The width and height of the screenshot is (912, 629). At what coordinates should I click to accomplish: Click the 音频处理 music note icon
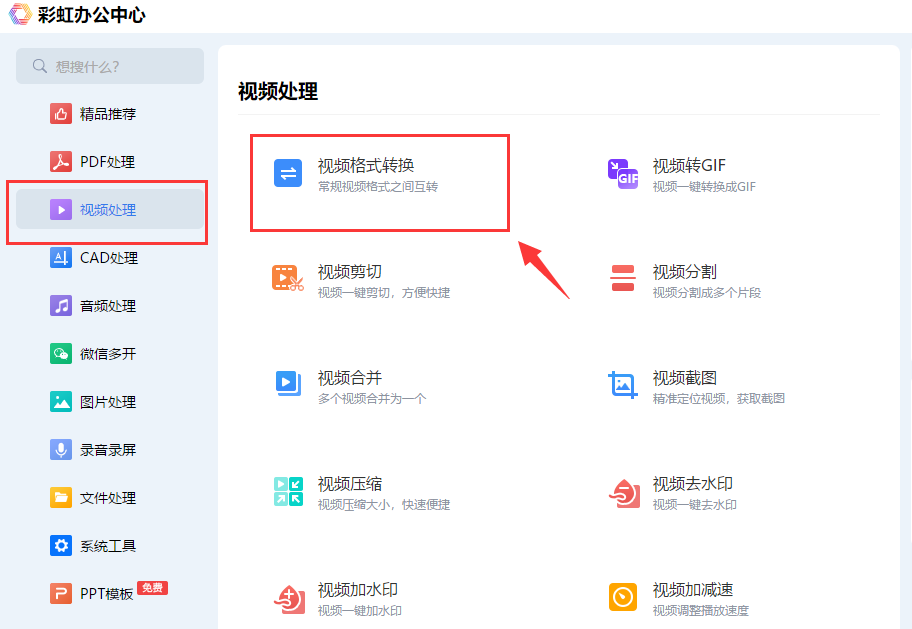click(61, 305)
